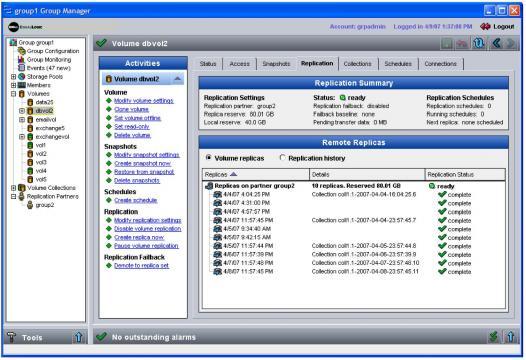Click the acknowledge alarms icon in alarms bar
The width and height of the screenshot is (526, 360).
click(493, 337)
